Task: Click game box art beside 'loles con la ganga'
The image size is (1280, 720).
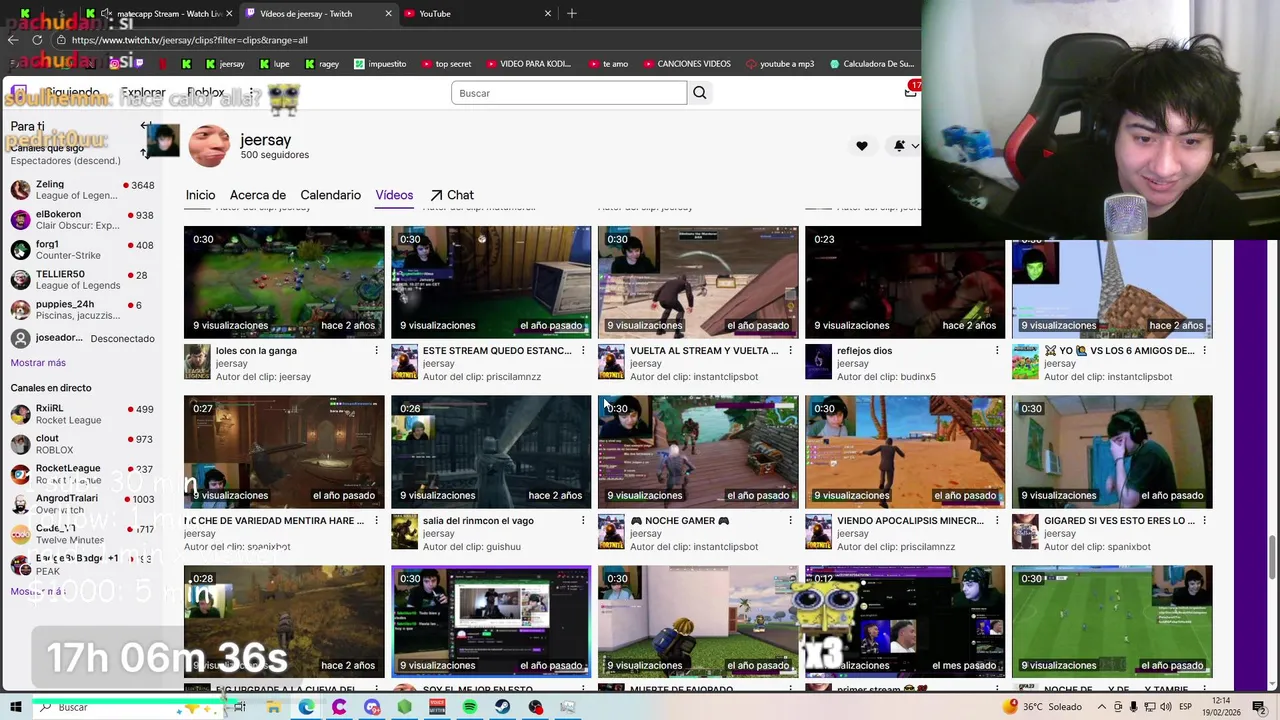Action: (197, 362)
